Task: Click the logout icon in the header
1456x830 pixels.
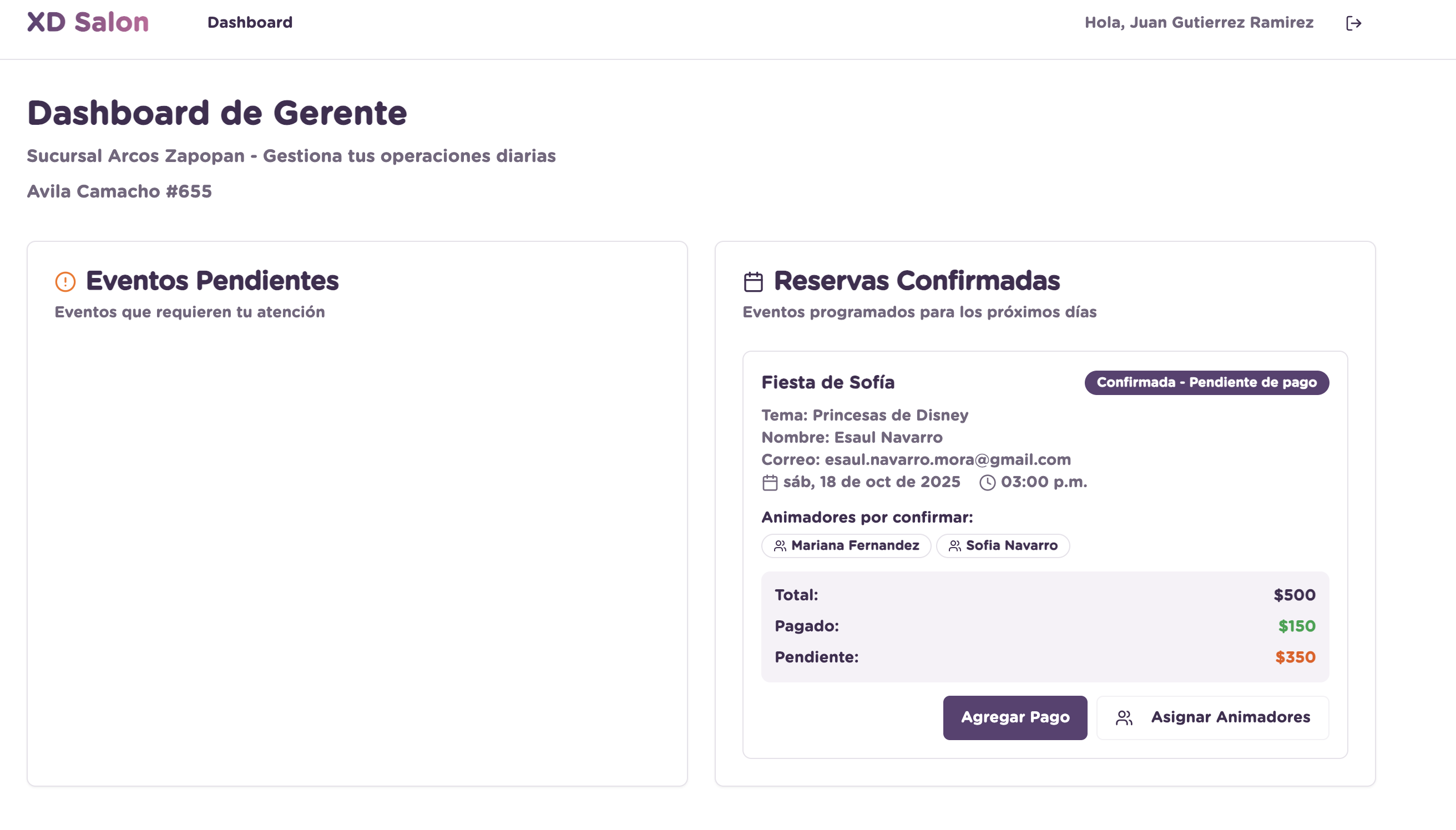Action: click(x=1354, y=22)
